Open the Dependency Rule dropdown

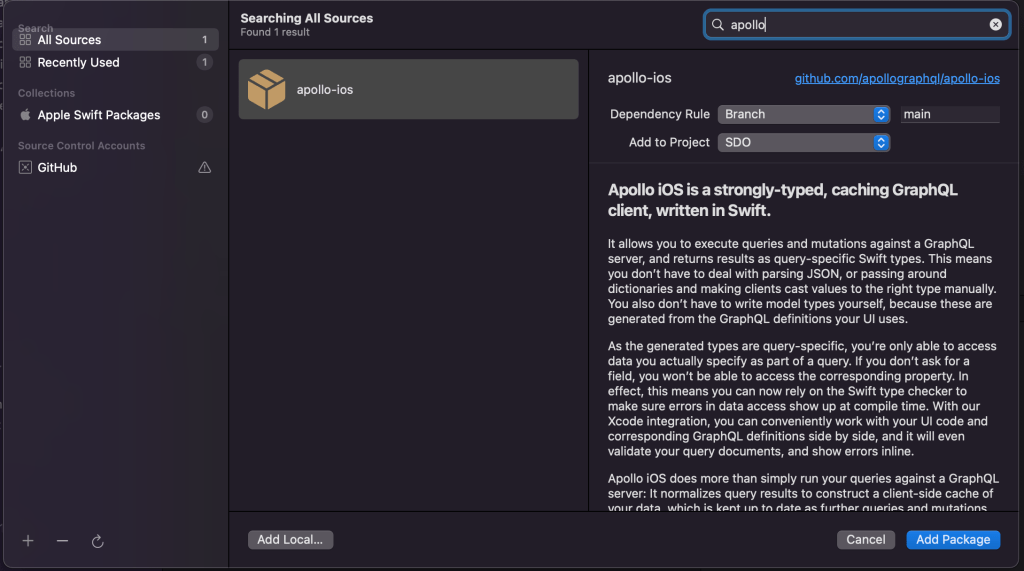pyautogui.click(x=804, y=114)
